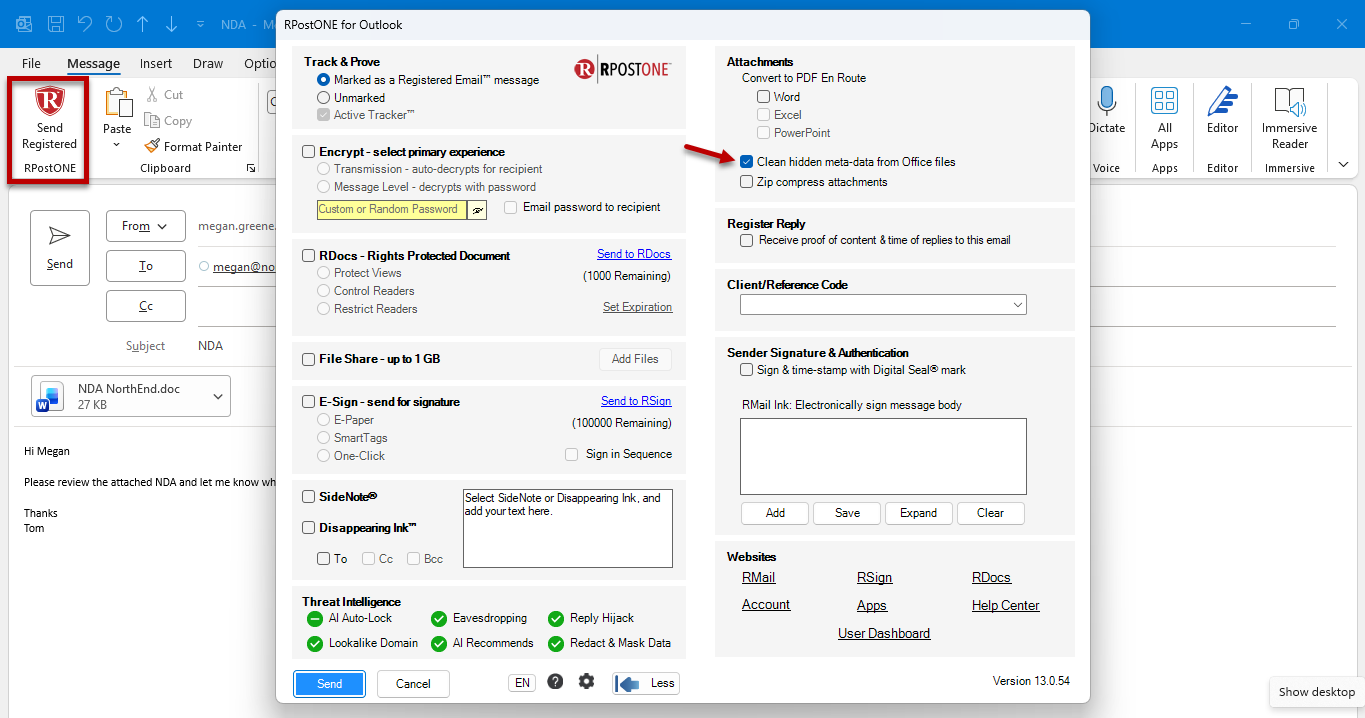Switch to the Draw tab
The image size is (1365, 718).
coord(208,63)
